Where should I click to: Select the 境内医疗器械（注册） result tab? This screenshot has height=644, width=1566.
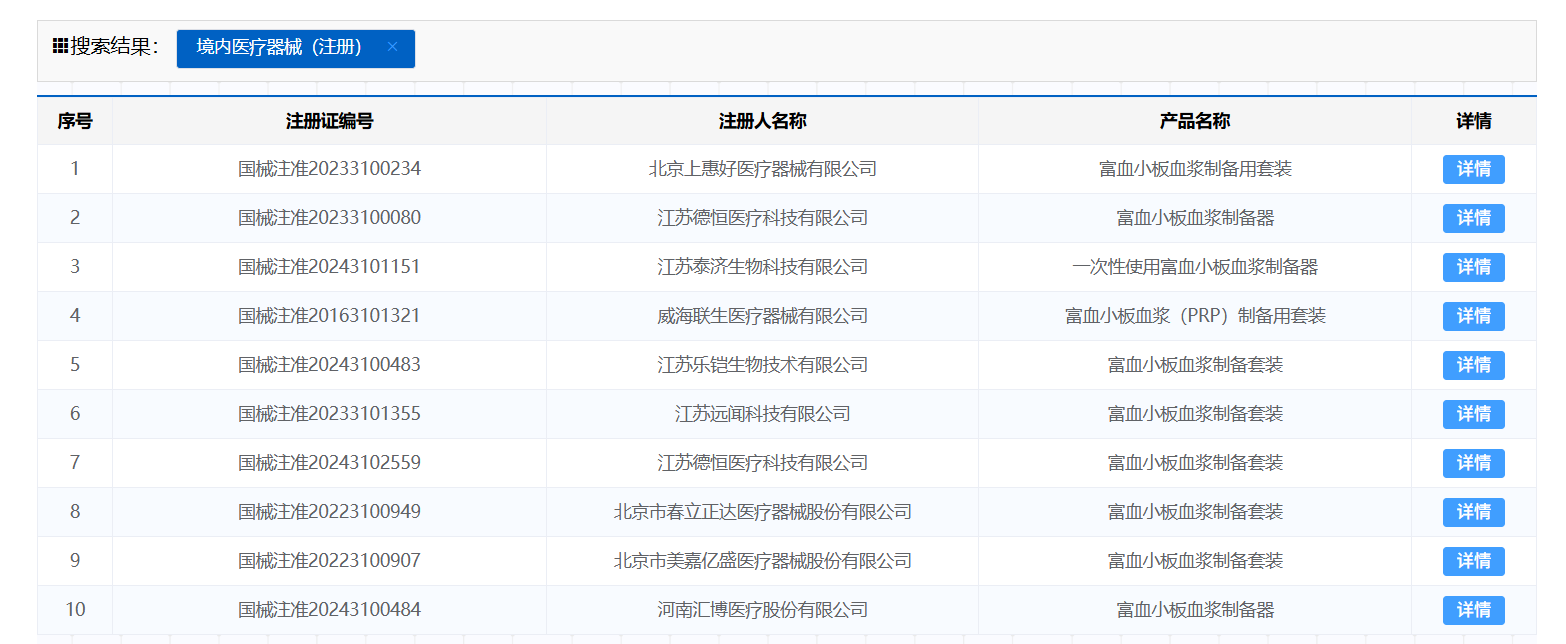coord(279,48)
